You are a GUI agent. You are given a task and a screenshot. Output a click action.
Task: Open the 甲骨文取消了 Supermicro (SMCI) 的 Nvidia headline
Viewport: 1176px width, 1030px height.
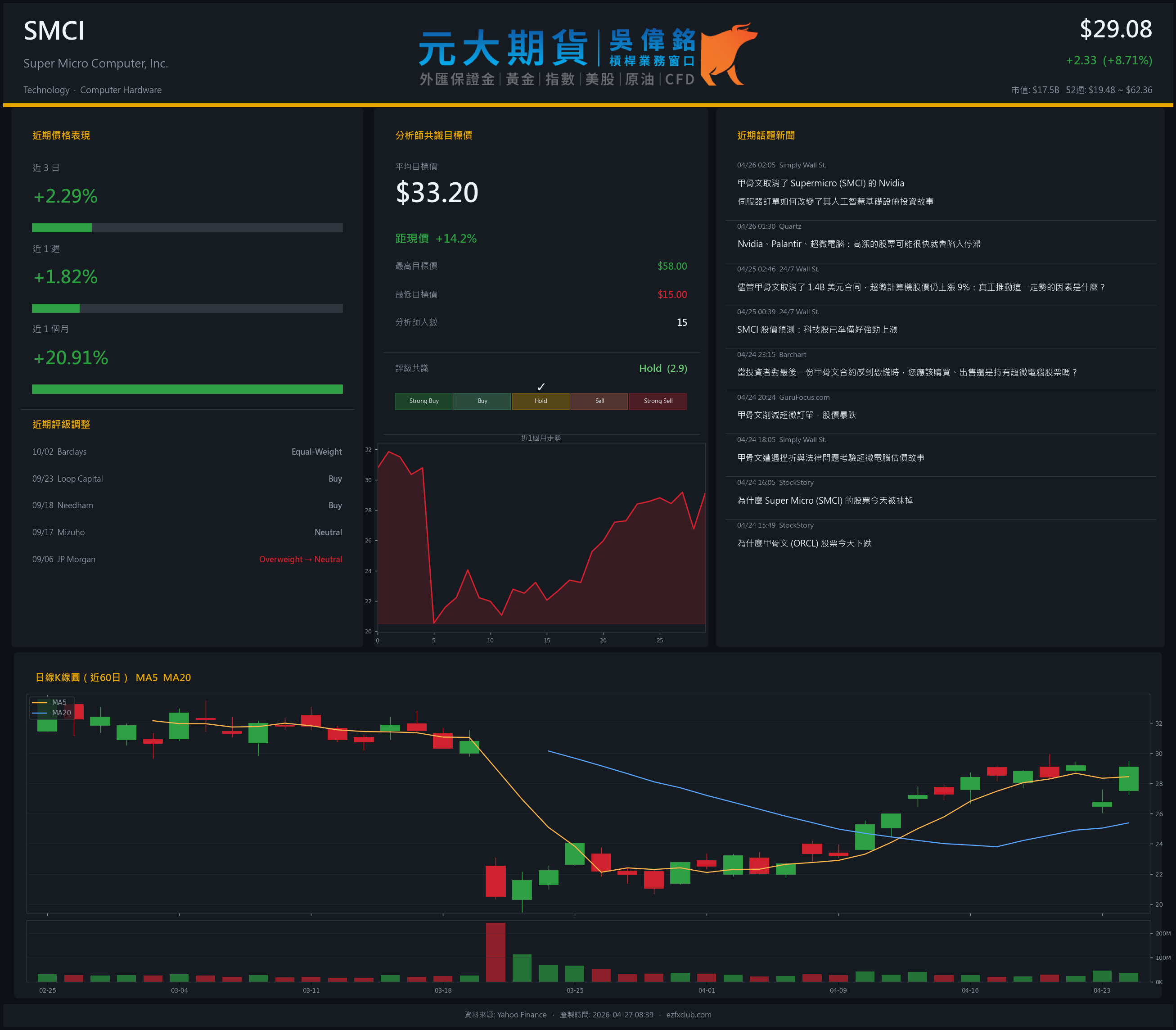835,192
